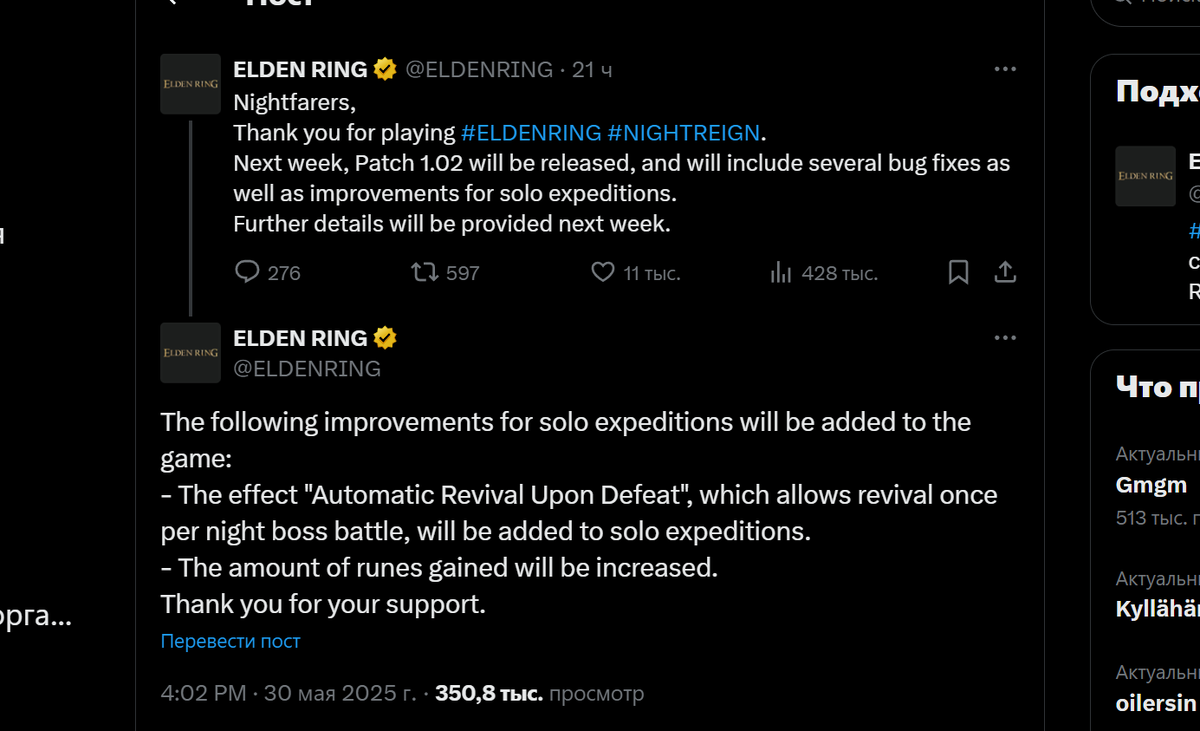Image resolution: width=1200 pixels, height=731 pixels.
Task: Click the @ELDENRING handle in second post
Action: [307, 368]
